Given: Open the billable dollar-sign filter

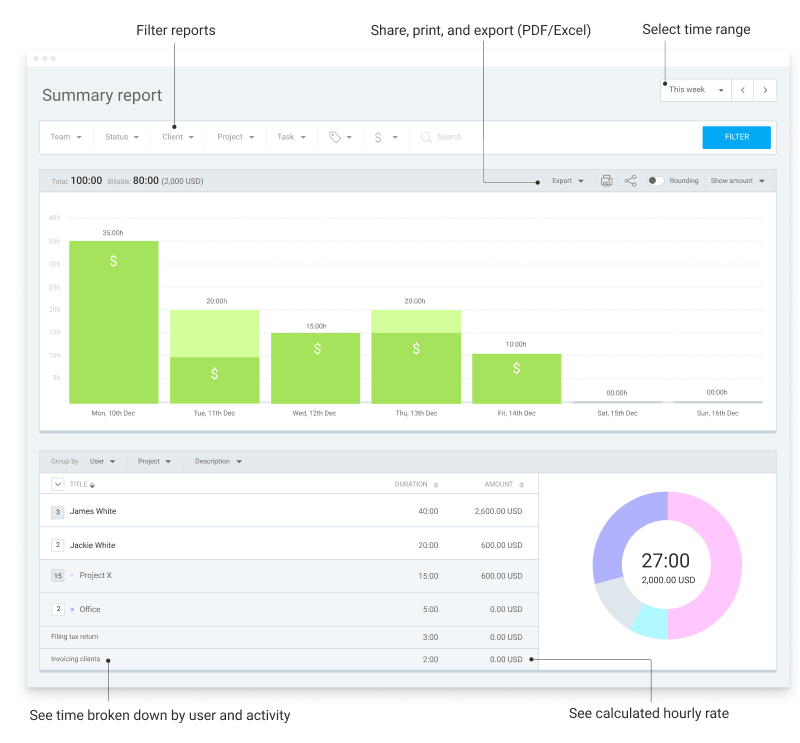Looking at the screenshot, I should pos(386,137).
